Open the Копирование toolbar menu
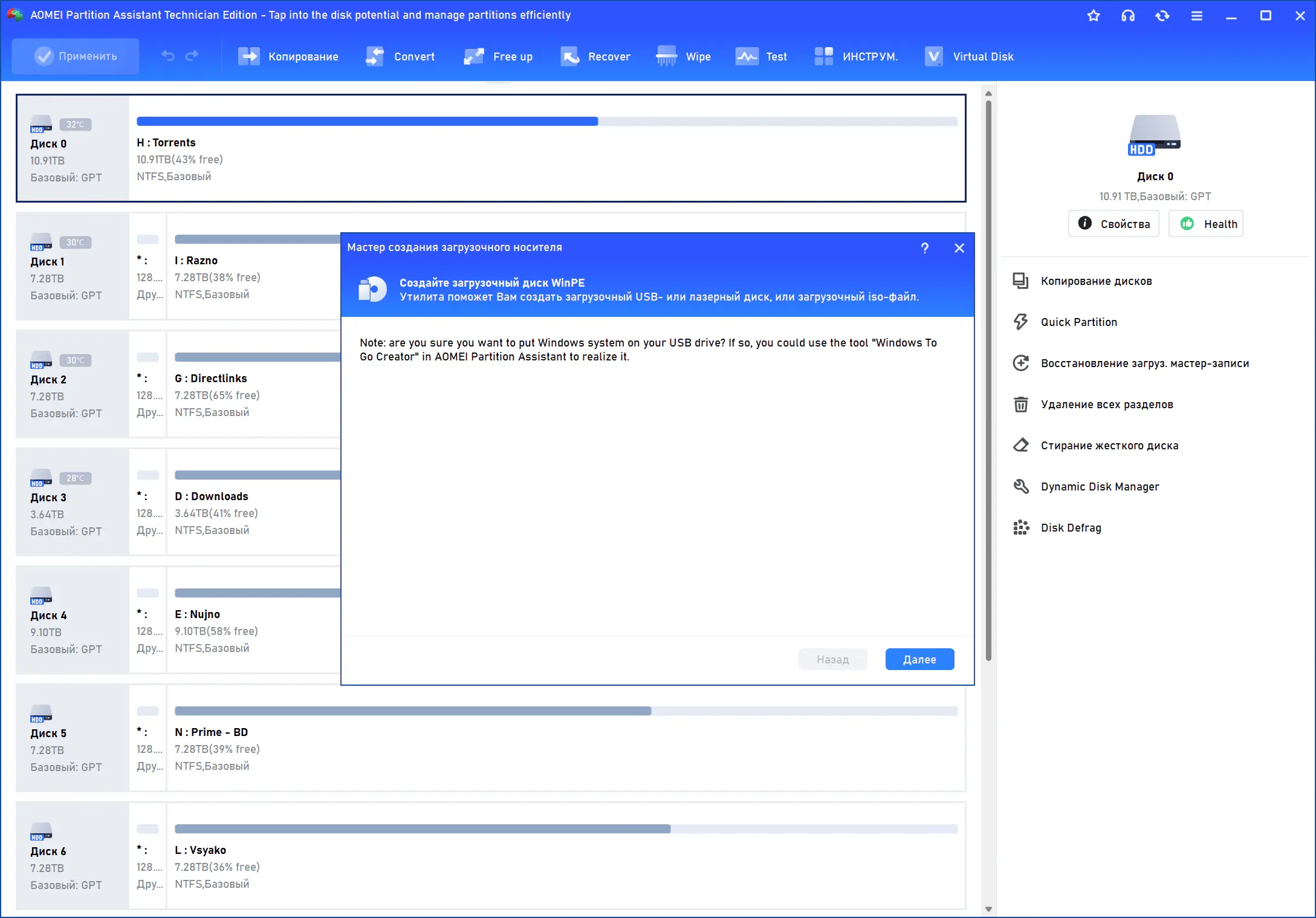The image size is (1316, 918). point(288,56)
